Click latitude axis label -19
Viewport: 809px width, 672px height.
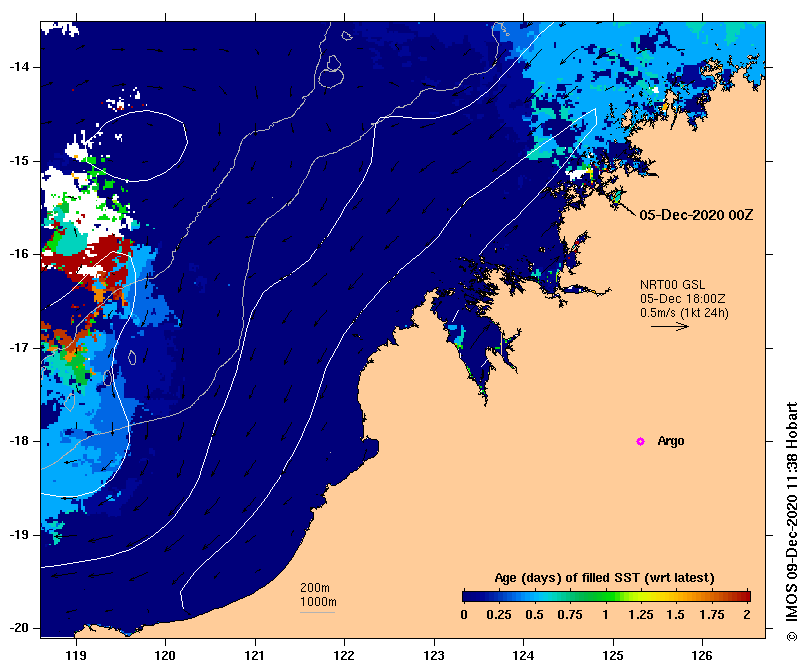[x=19, y=535]
